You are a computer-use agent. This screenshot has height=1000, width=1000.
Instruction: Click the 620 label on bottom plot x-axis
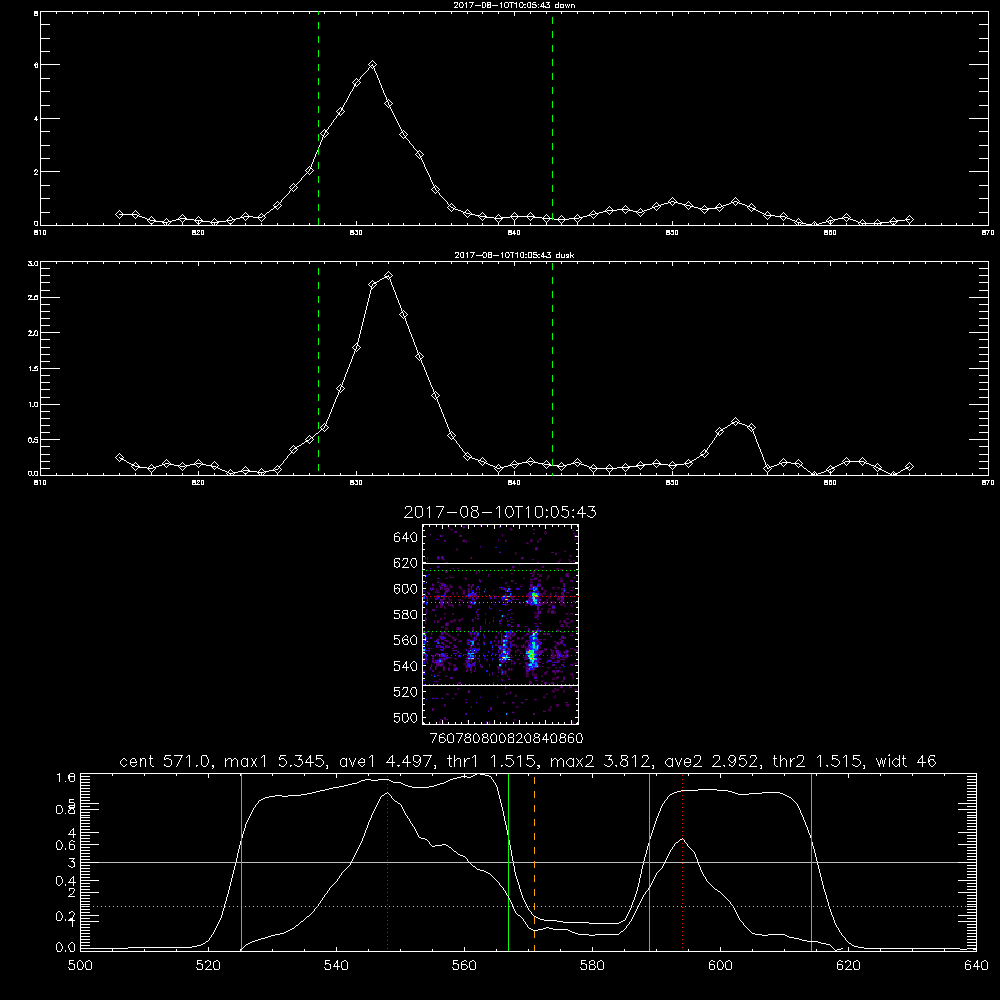849,966
